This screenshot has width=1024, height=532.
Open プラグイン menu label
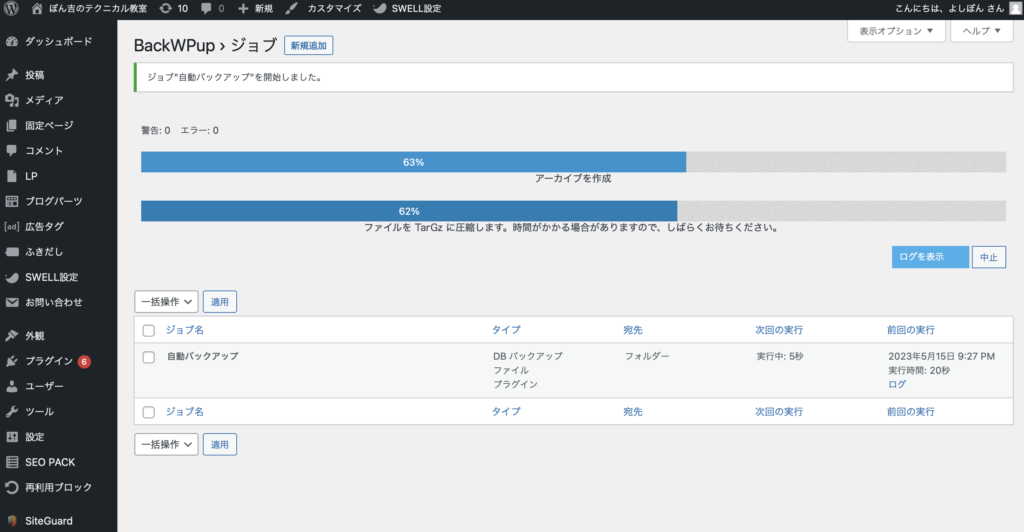tap(49, 361)
